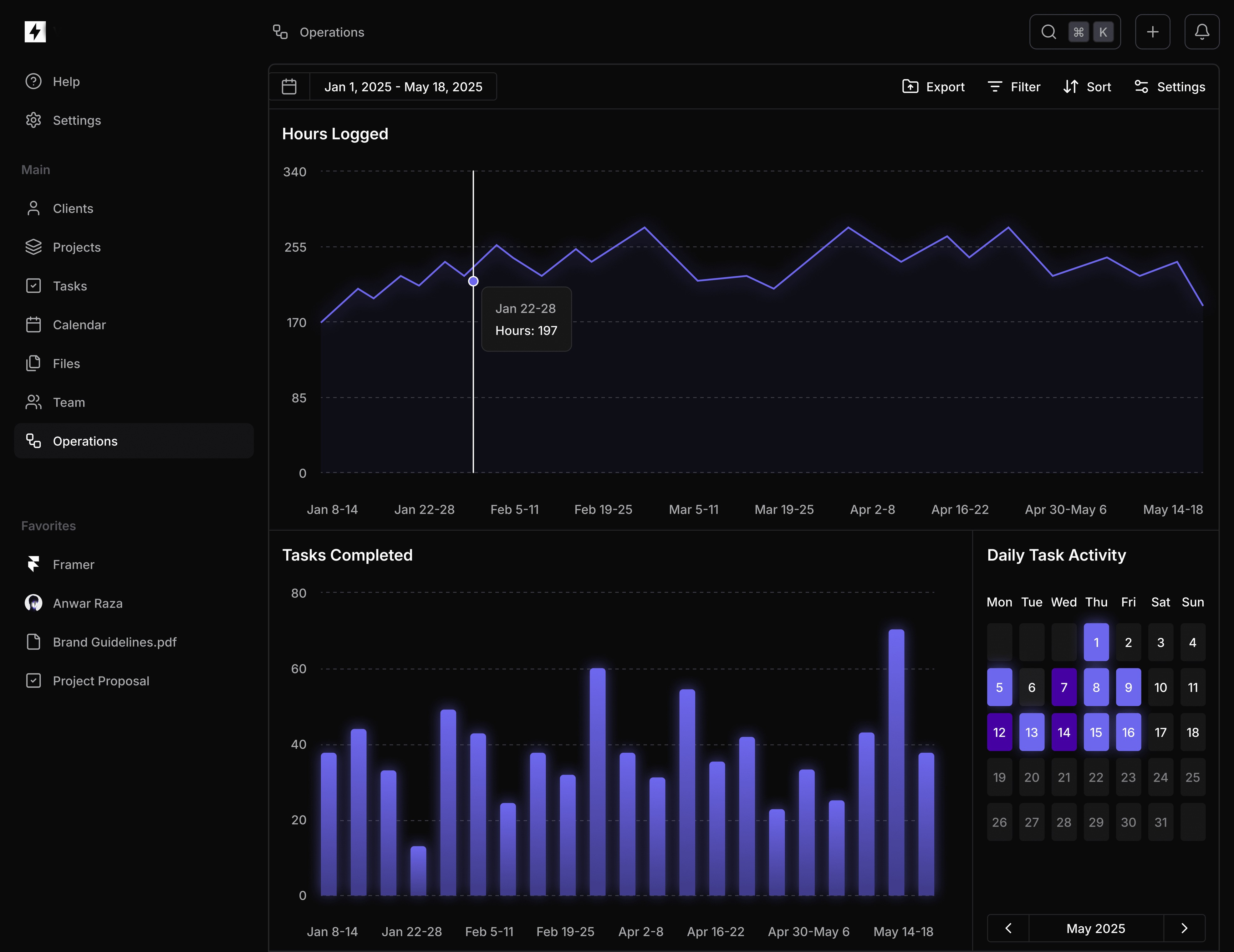Go to previous month in calendar
Image resolution: width=1234 pixels, height=952 pixels.
(x=1008, y=928)
